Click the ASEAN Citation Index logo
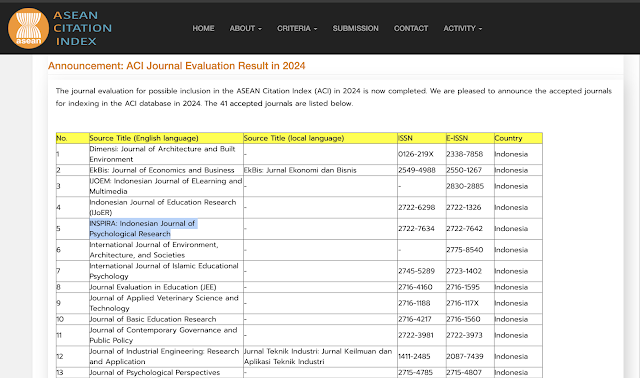 point(60,28)
